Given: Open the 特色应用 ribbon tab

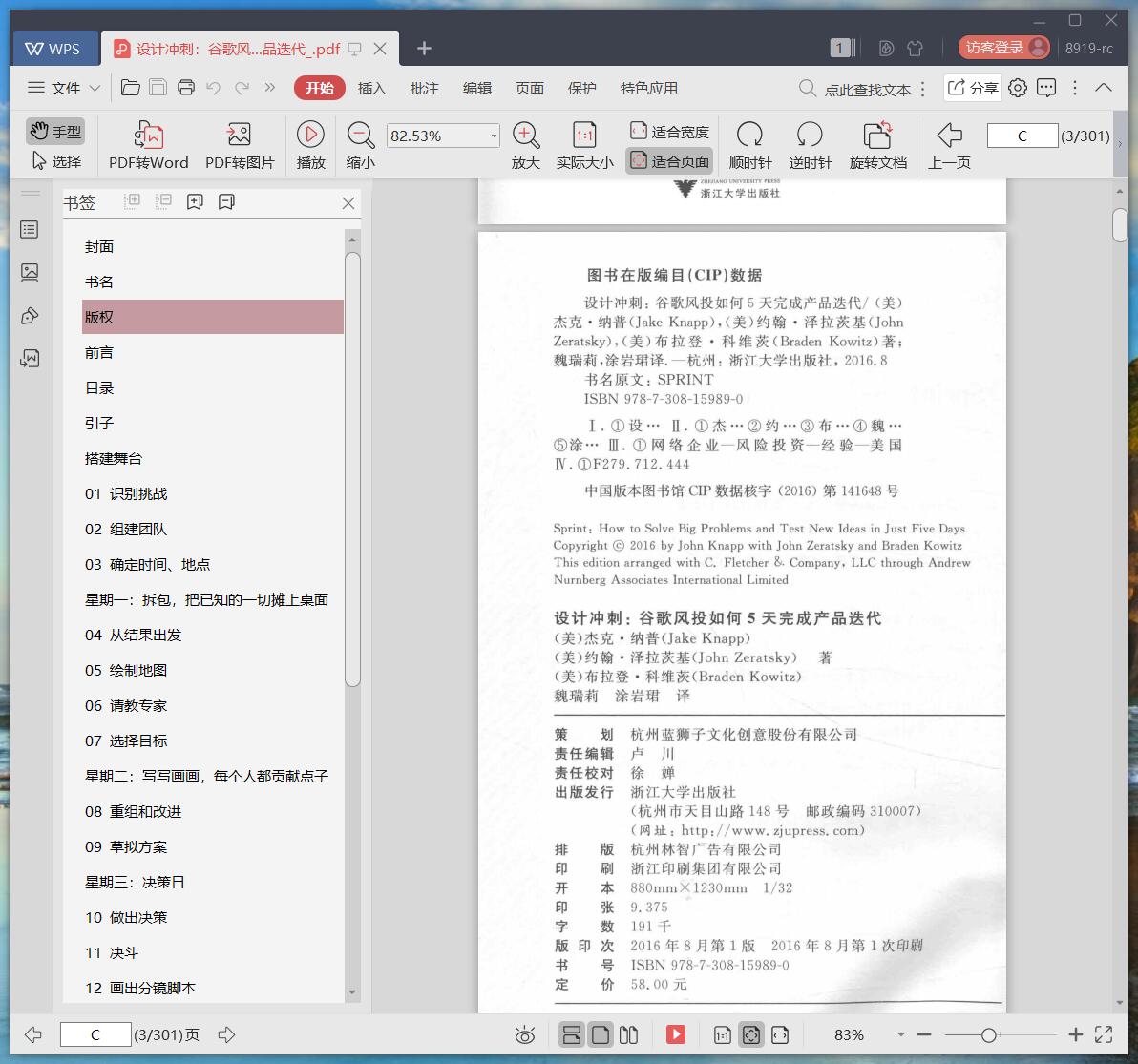Looking at the screenshot, I should pyautogui.click(x=649, y=88).
